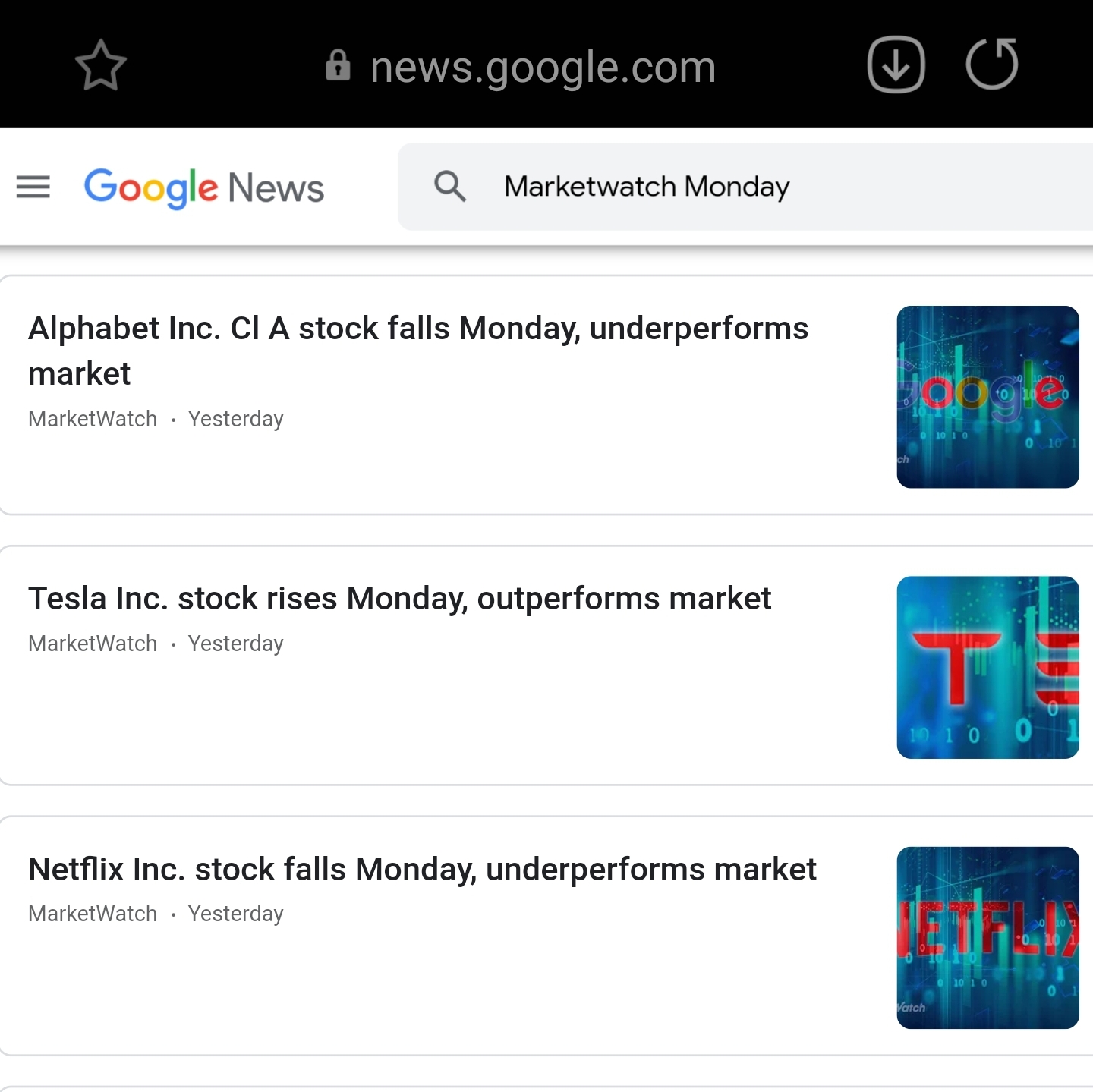Click MarketWatch source under the Netflix article
The image size is (1093, 1092).
pos(93,914)
